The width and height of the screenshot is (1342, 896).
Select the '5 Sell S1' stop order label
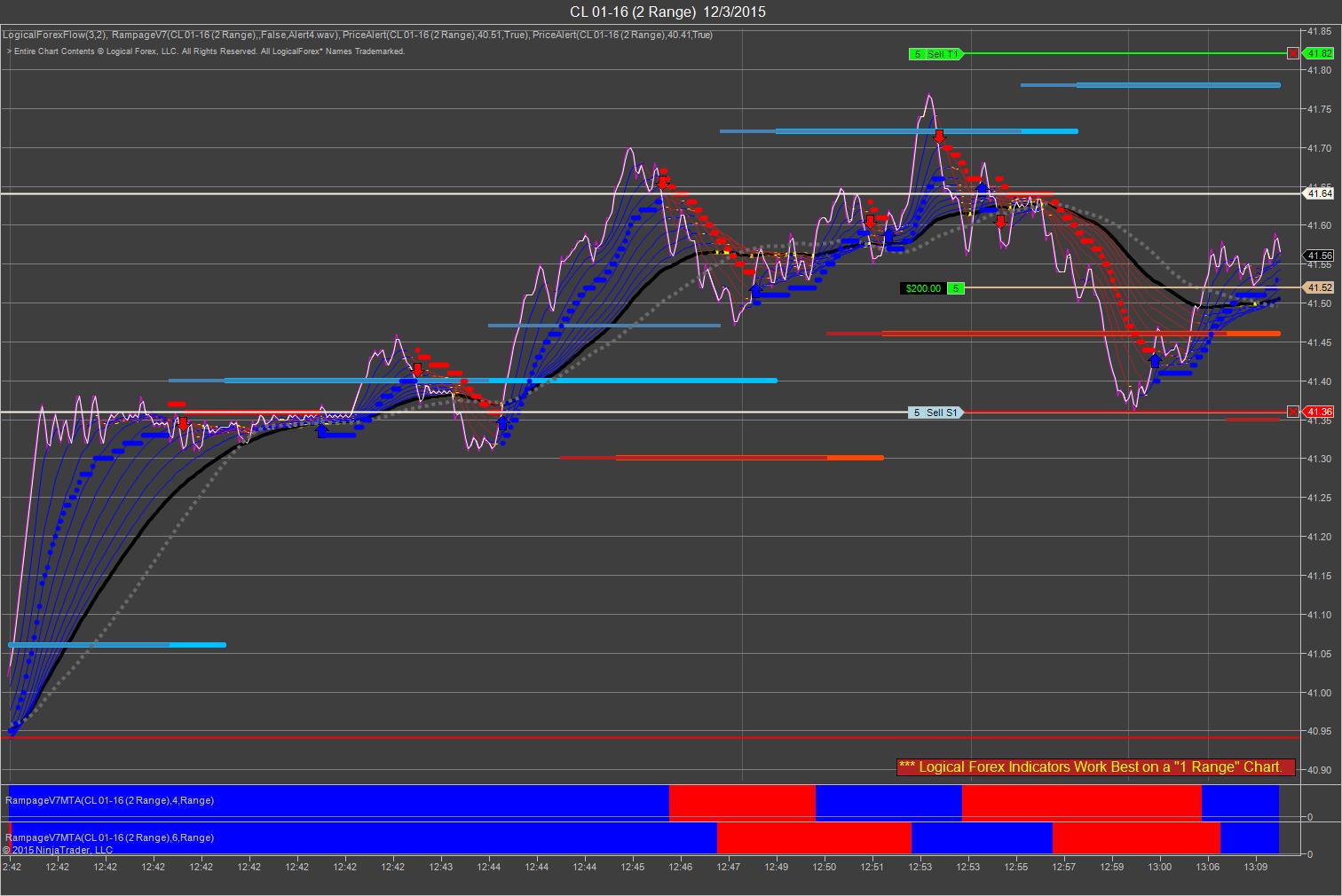coord(935,413)
